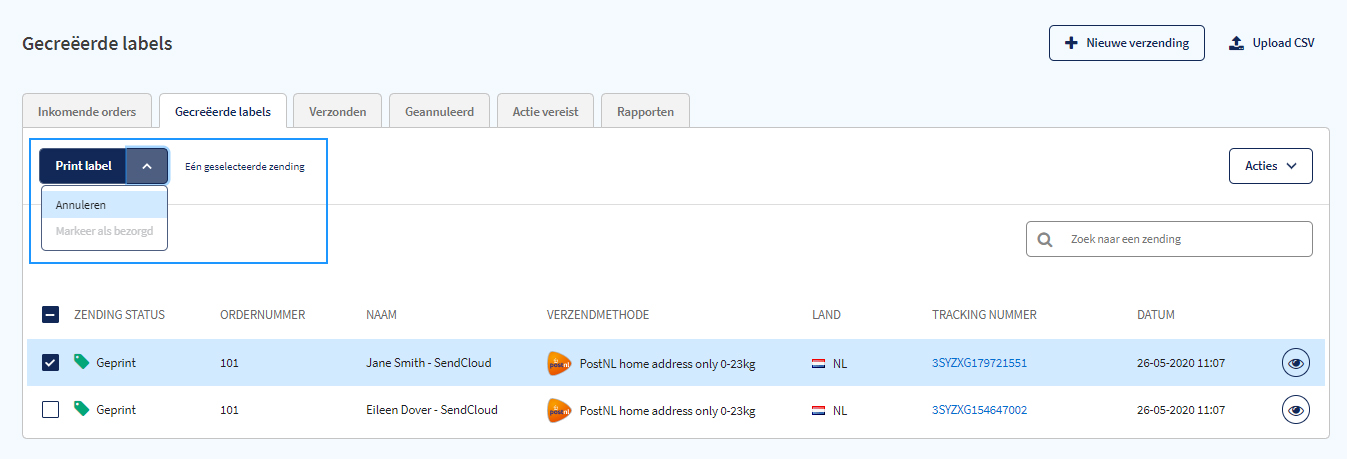
Task: Choose Annuleren from the dropdown menu
Action: [104, 205]
